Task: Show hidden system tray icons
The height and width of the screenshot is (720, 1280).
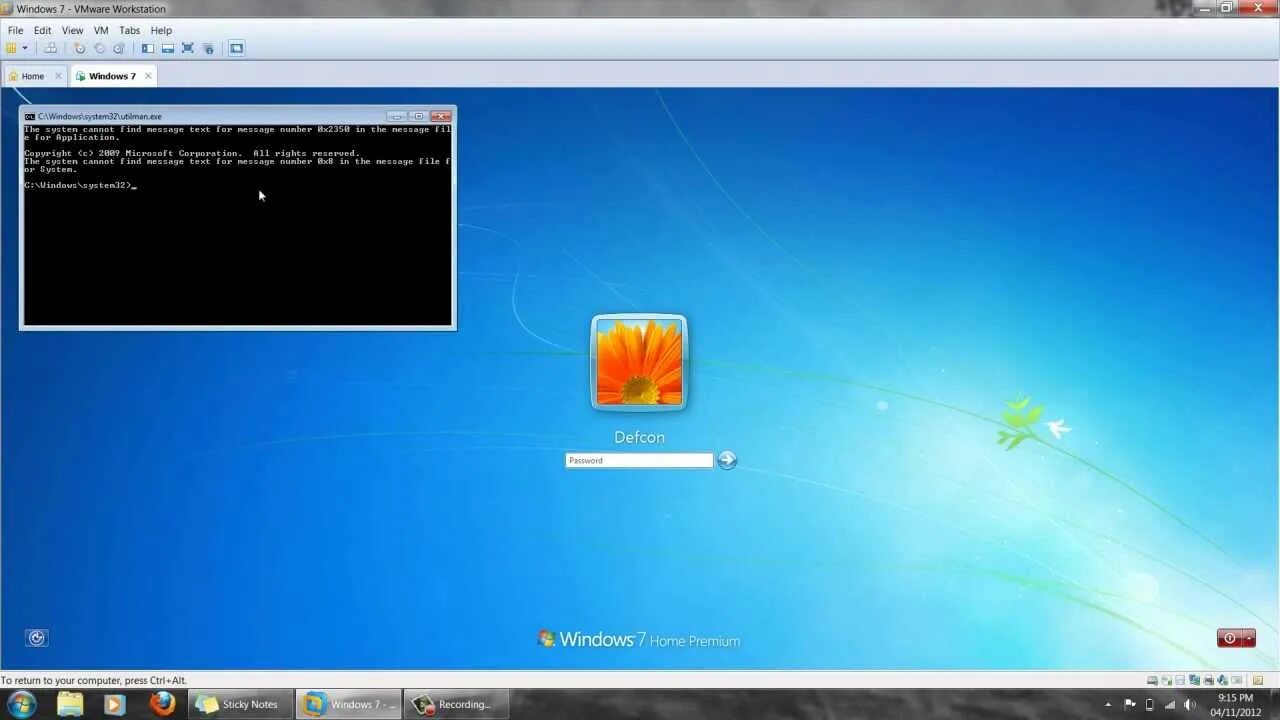Action: click(1108, 704)
